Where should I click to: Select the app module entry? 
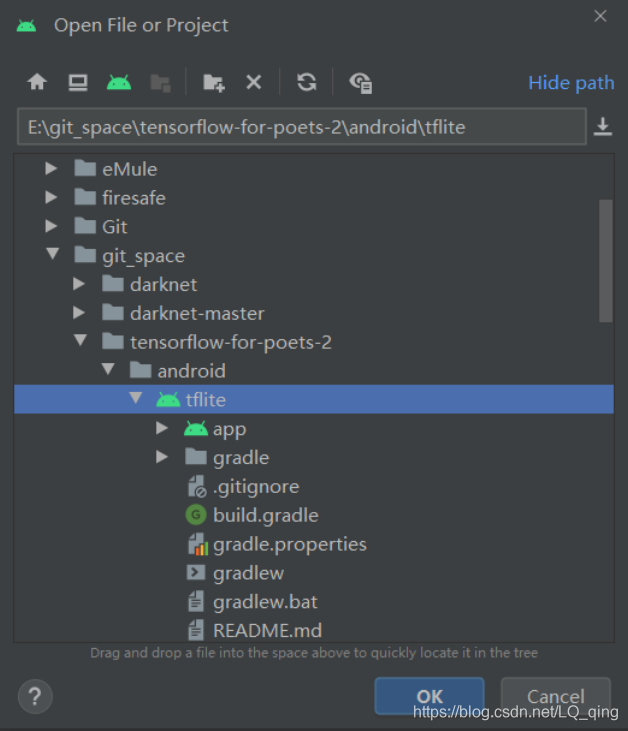point(314,428)
